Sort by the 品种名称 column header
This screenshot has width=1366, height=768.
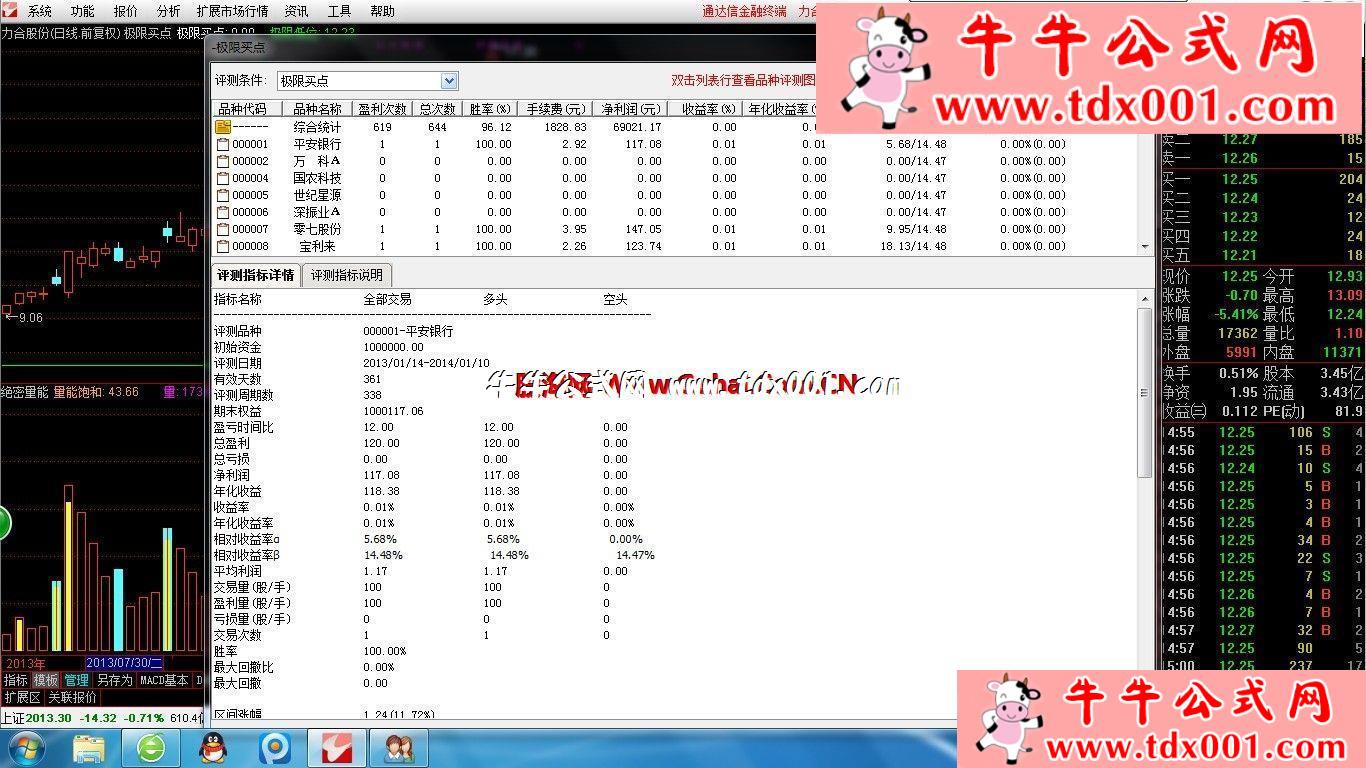317,109
